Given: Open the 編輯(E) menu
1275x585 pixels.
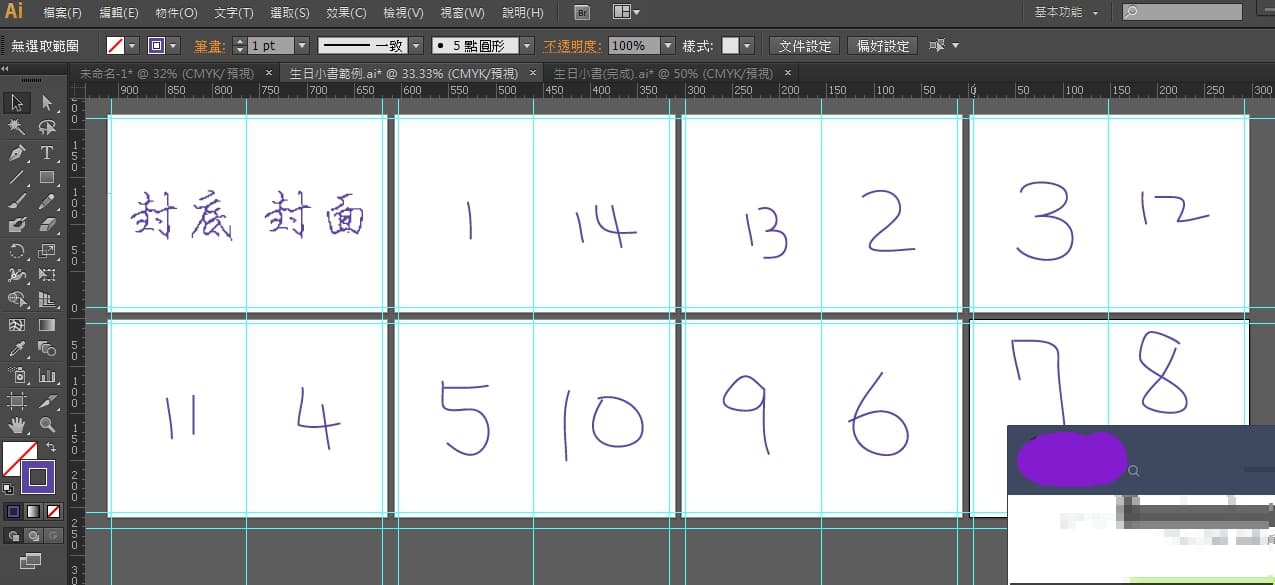Looking at the screenshot, I should point(120,13).
